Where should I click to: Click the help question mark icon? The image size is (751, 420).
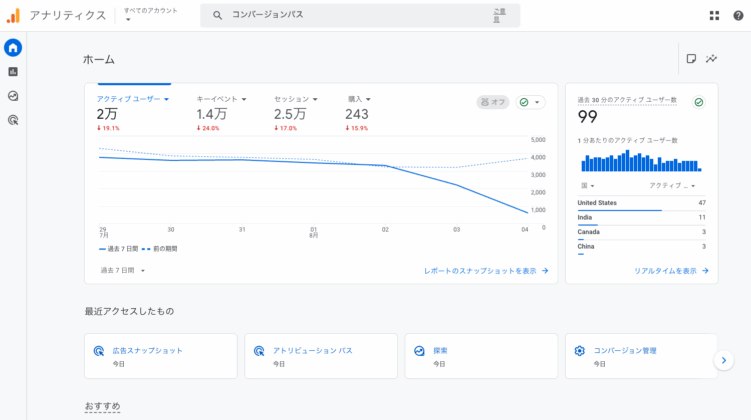(x=739, y=15)
